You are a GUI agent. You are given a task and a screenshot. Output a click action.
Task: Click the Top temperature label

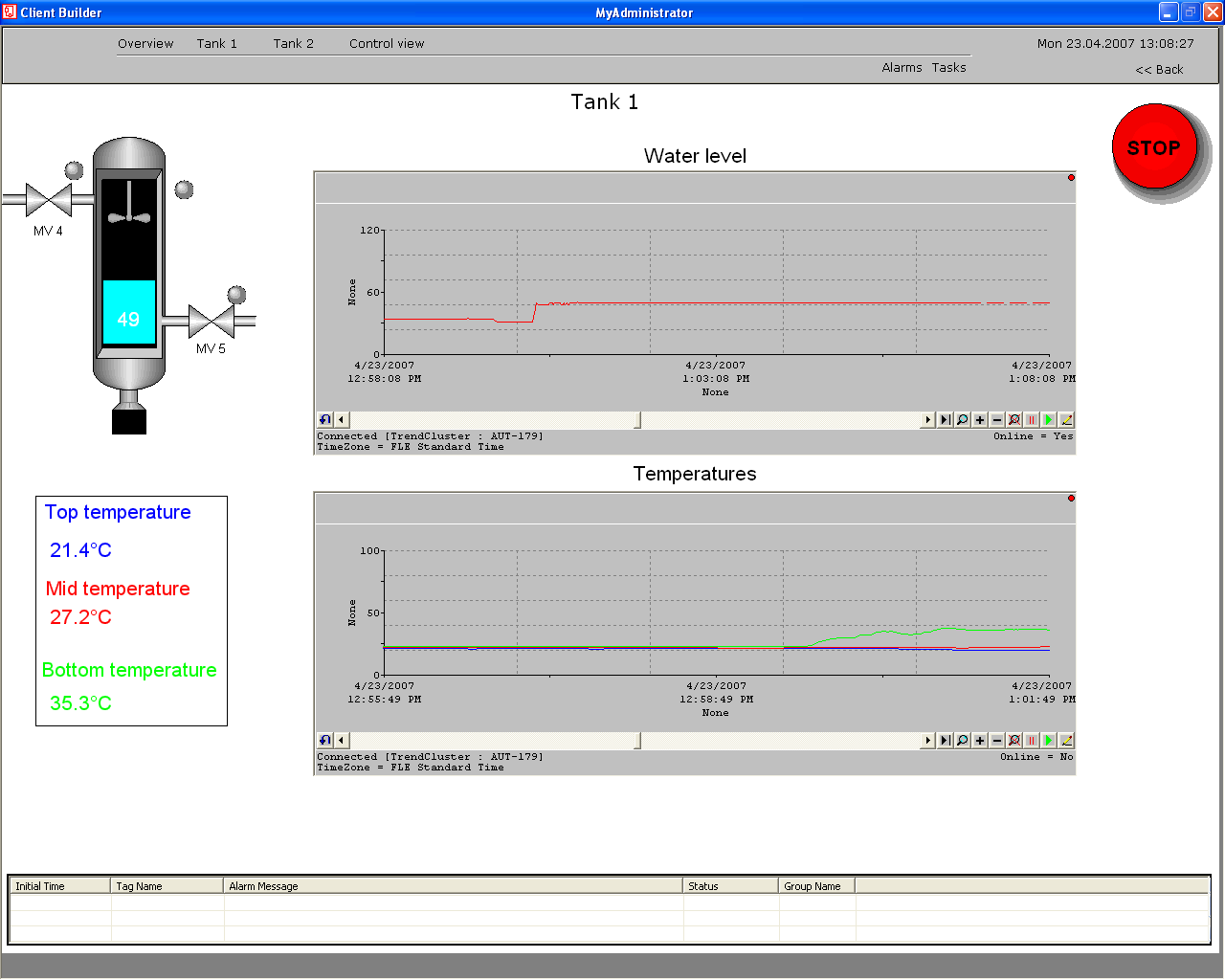tap(118, 513)
